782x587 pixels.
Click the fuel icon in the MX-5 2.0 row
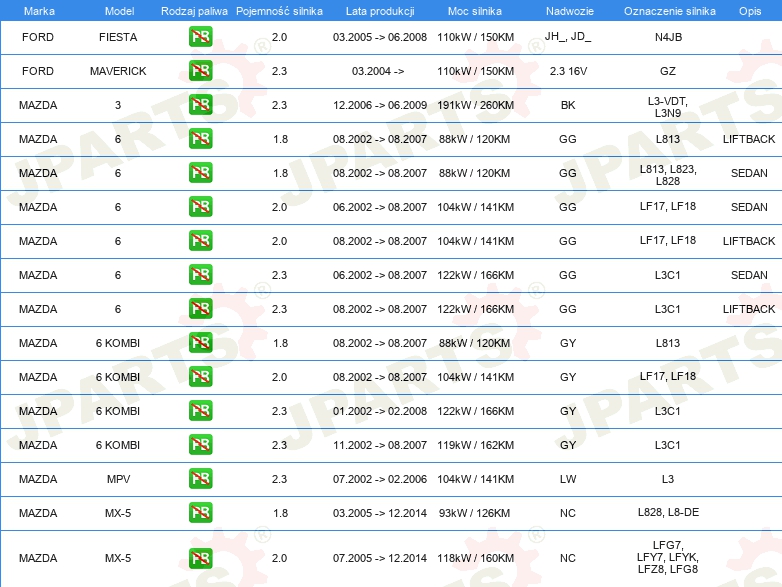pyautogui.click(x=200, y=558)
